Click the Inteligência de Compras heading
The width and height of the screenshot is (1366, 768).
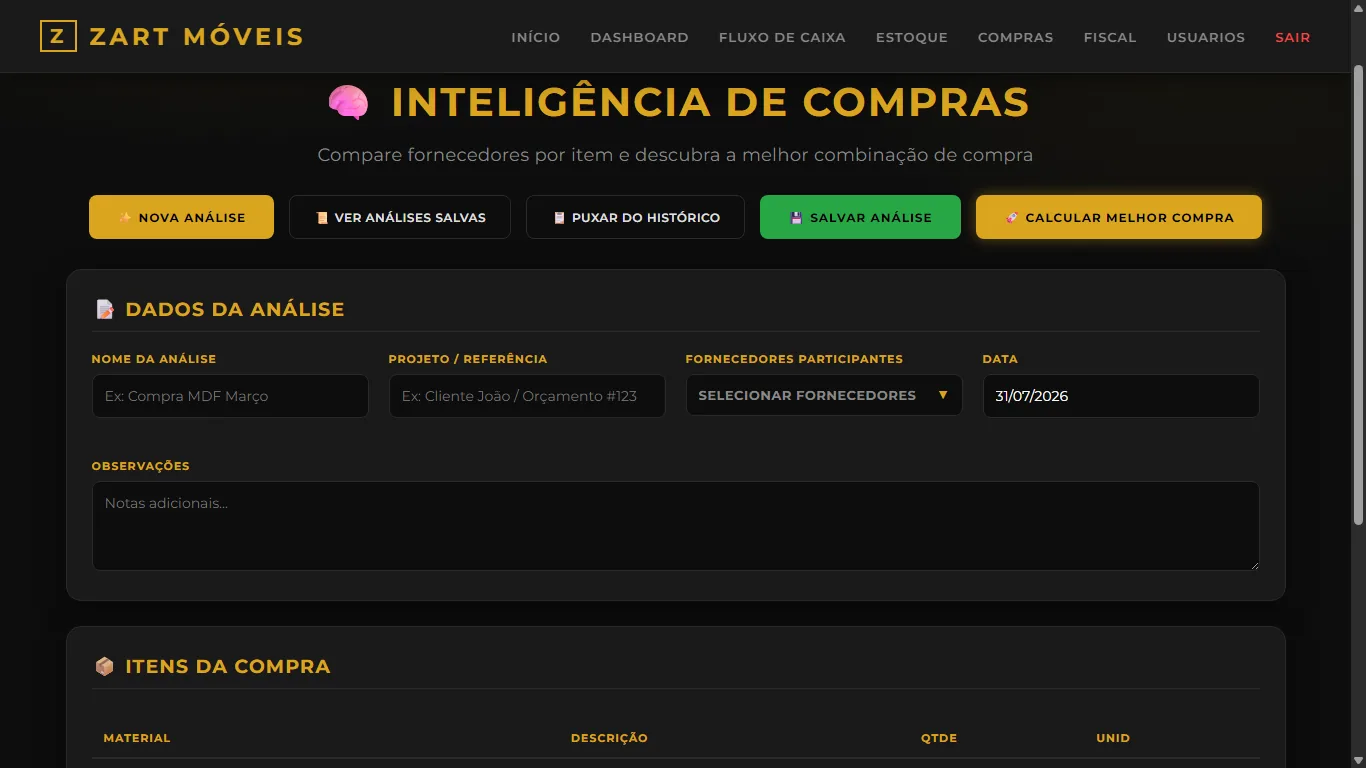click(710, 102)
